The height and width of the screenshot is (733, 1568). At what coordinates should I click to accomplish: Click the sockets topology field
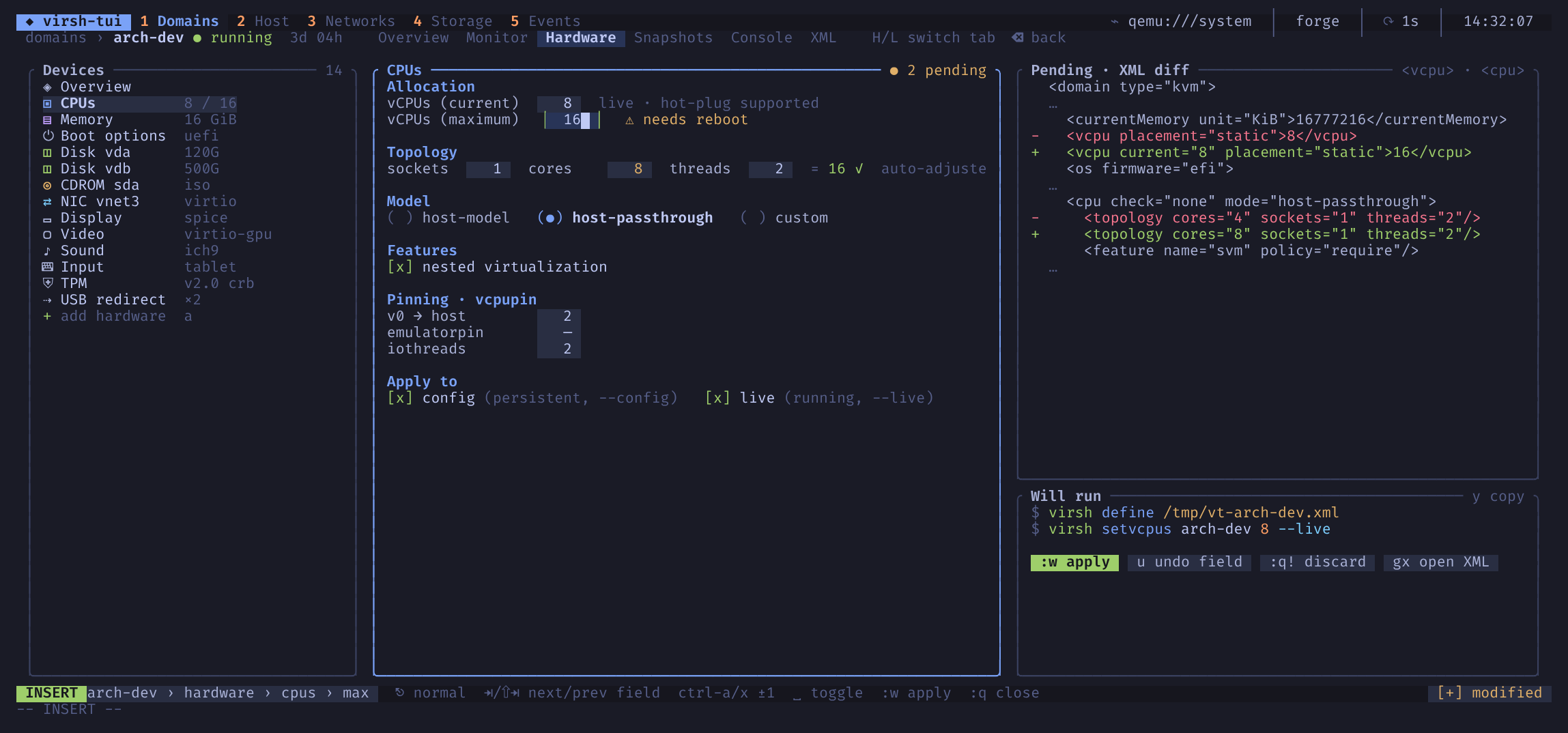(x=488, y=169)
